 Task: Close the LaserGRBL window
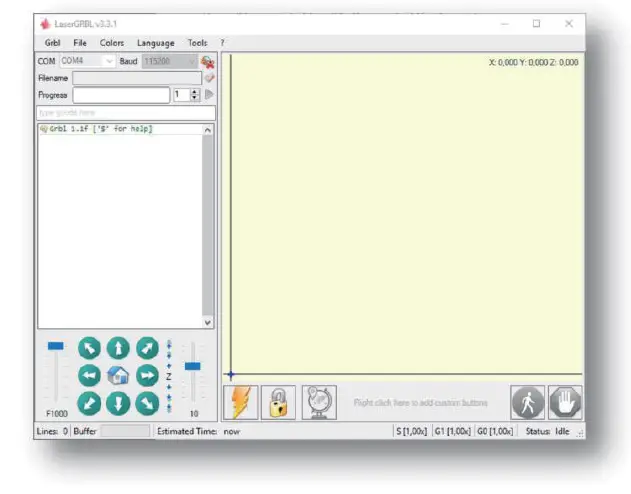[x=569, y=24]
